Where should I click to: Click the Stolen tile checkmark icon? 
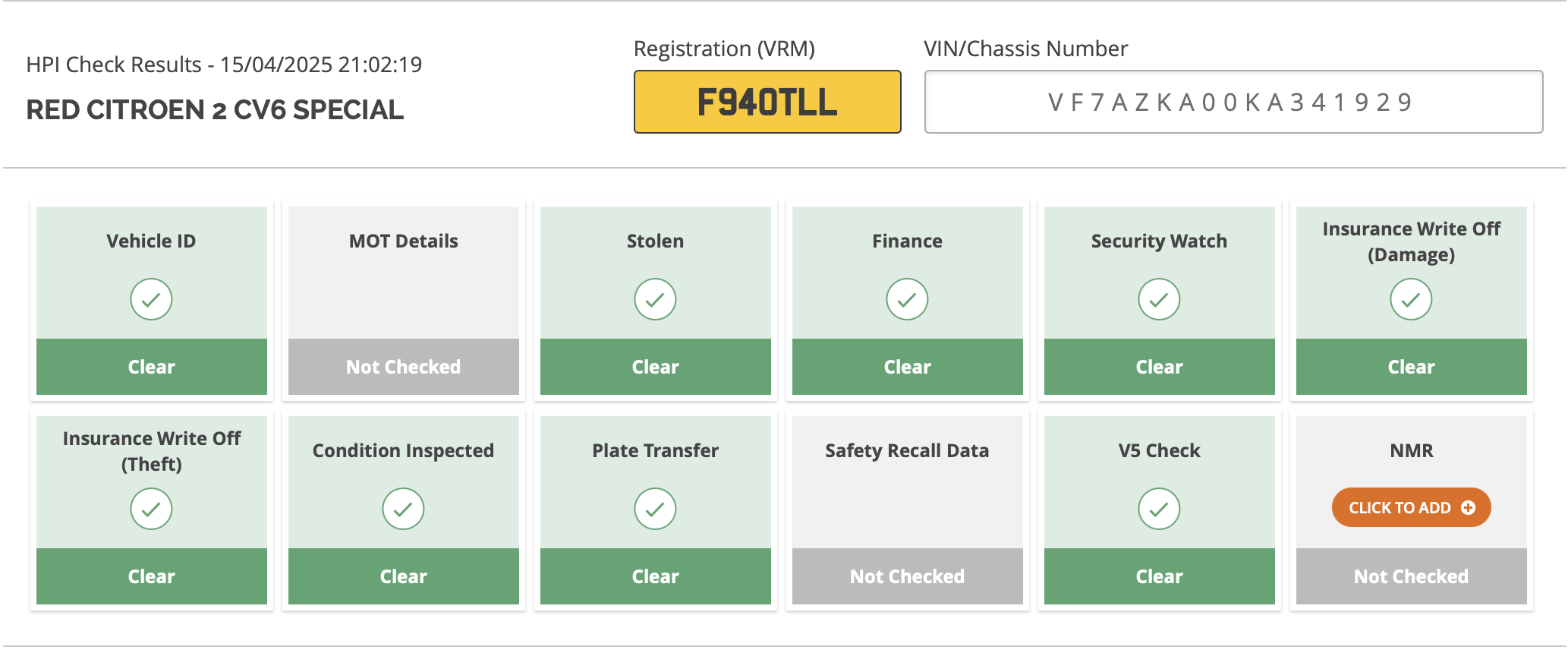655,299
